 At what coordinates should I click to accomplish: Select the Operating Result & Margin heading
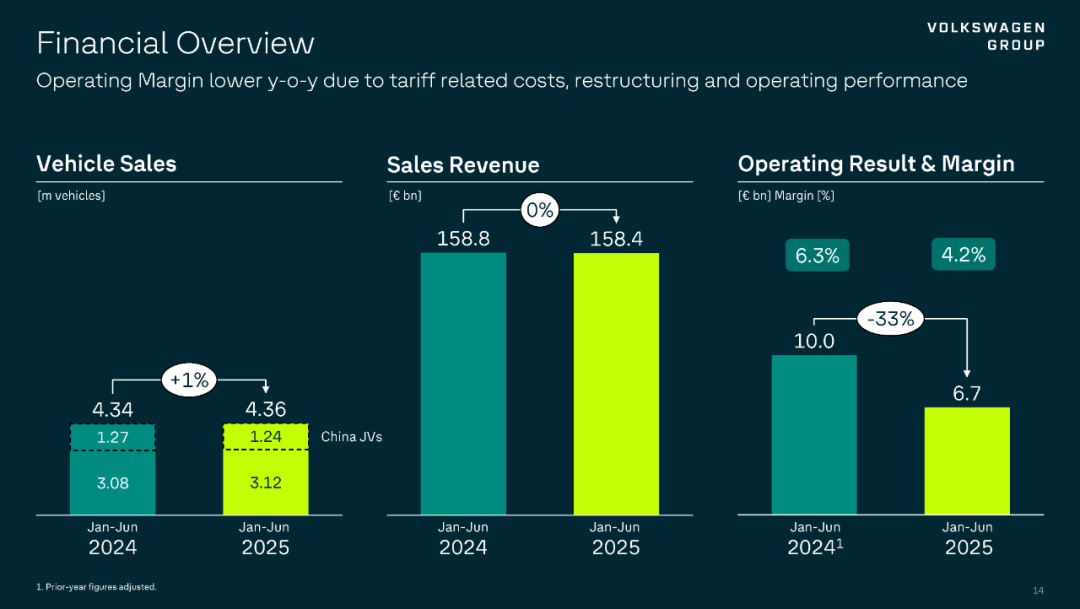pos(876,164)
